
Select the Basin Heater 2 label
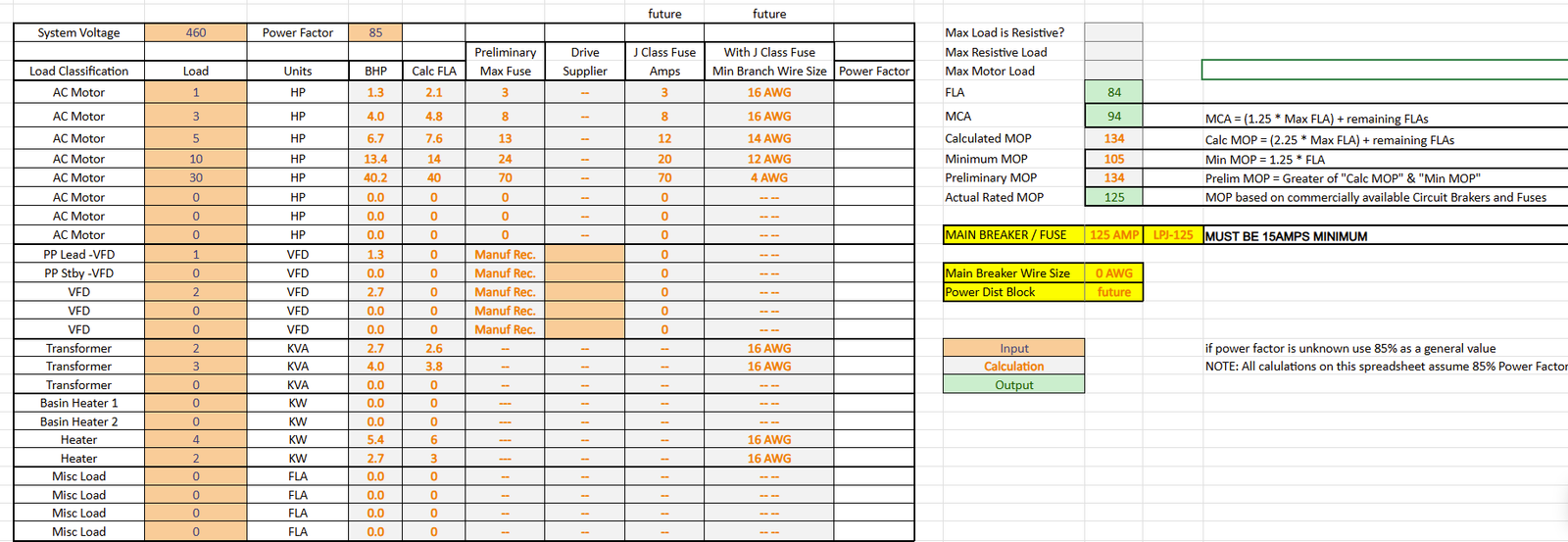pos(79,421)
